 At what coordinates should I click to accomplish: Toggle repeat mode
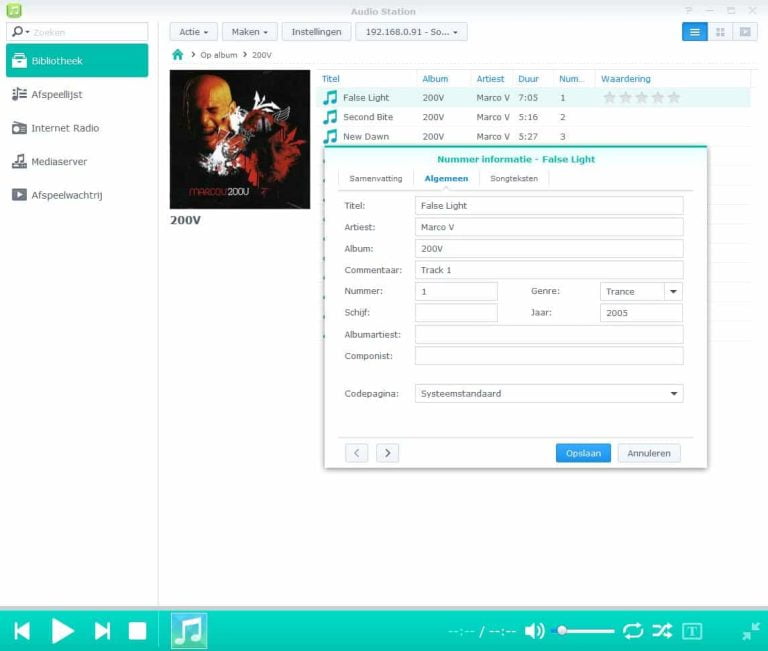click(x=633, y=631)
